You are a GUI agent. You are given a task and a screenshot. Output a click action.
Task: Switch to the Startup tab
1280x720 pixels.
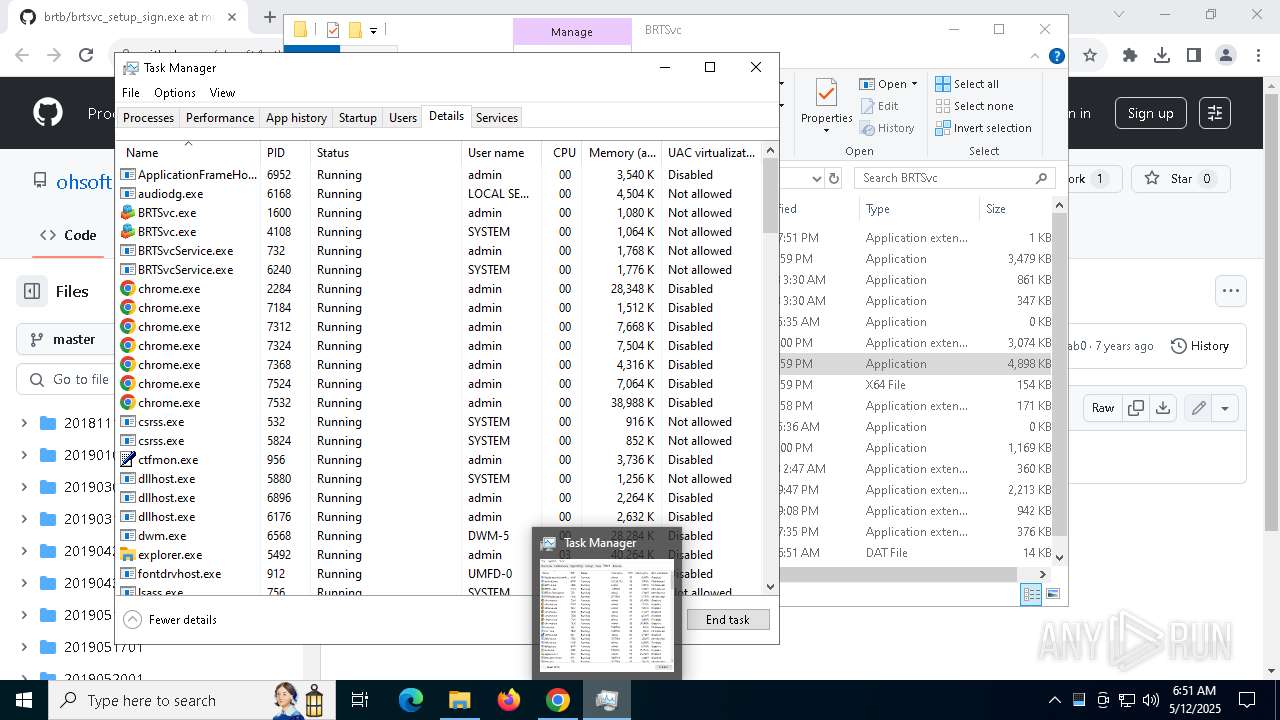[357, 117]
